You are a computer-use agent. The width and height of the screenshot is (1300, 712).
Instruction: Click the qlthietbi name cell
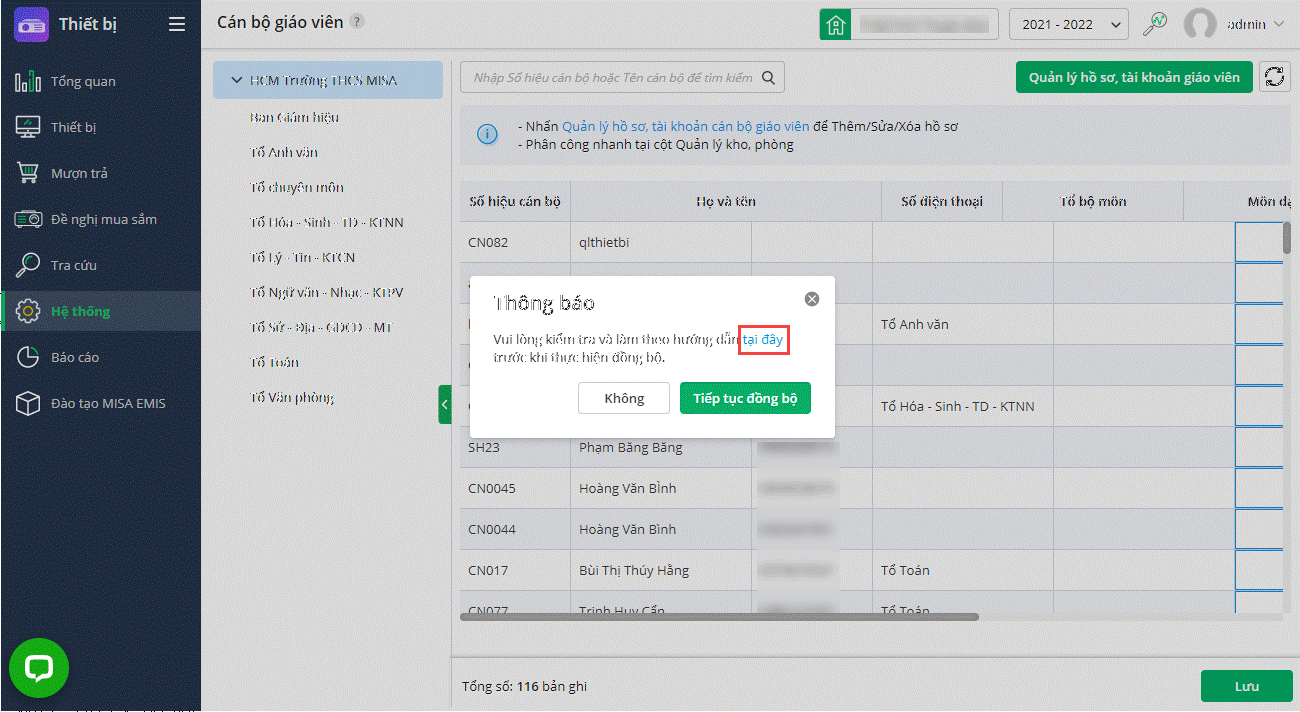(x=661, y=242)
